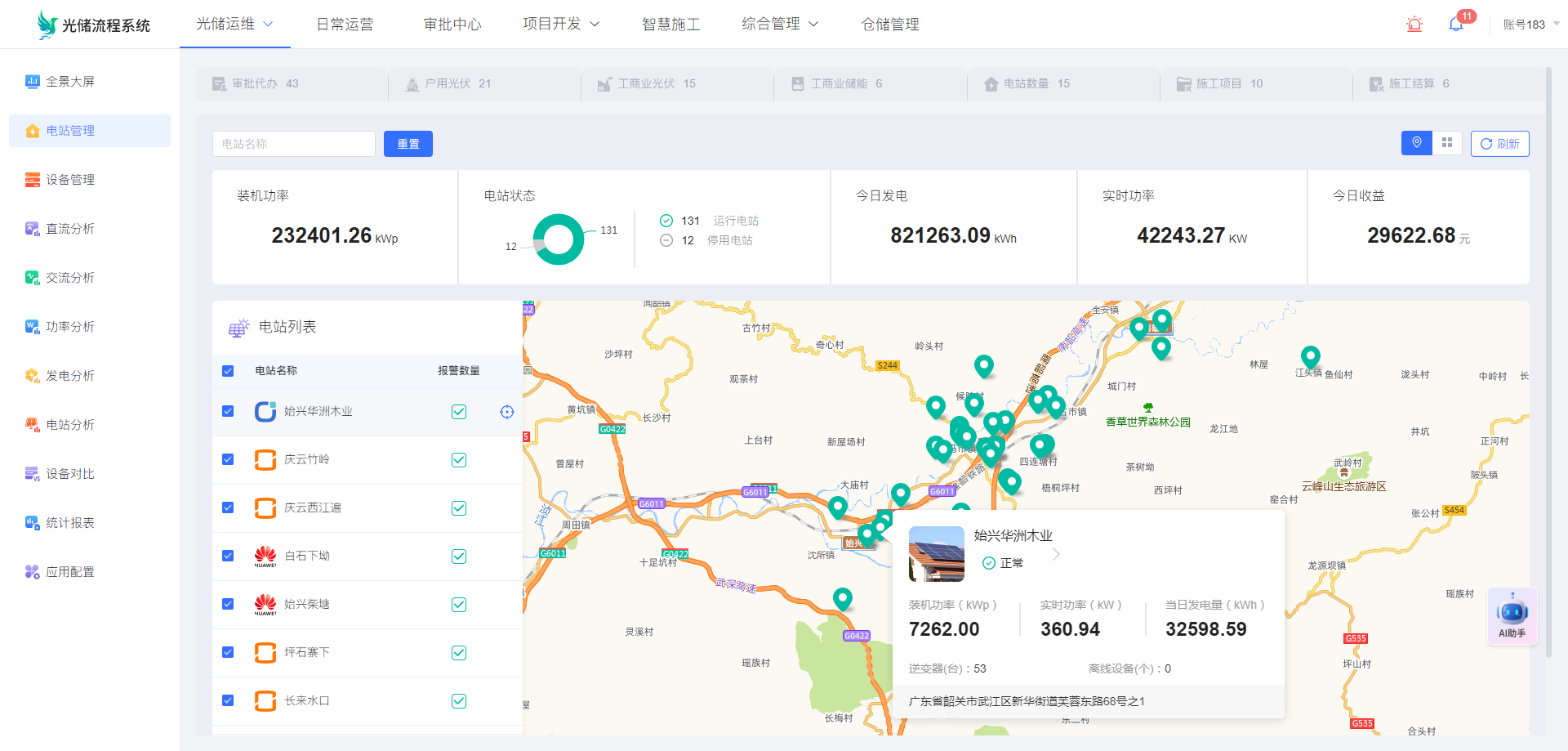The image size is (1568, 751).
Task: Uncheck the 白石下坳 row checkbox
Action: (228, 556)
